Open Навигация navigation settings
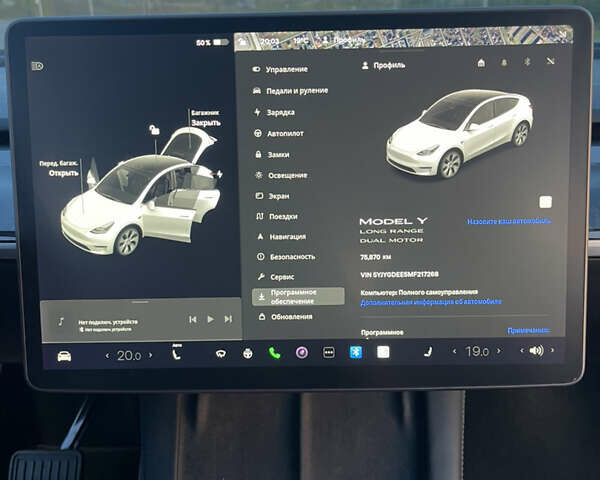 click(281, 237)
